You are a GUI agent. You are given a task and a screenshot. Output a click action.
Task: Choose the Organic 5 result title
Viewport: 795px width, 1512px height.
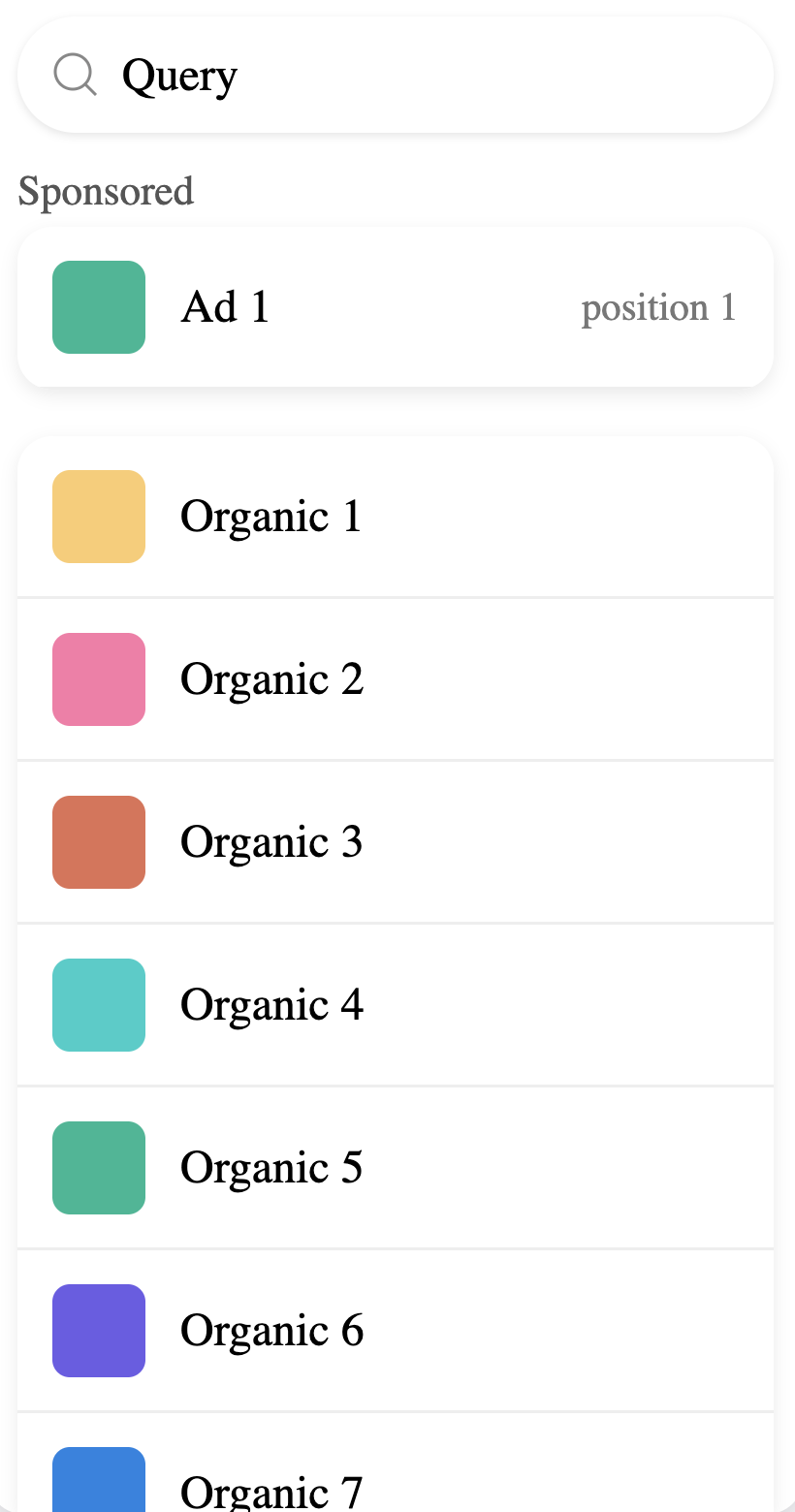point(271,1168)
